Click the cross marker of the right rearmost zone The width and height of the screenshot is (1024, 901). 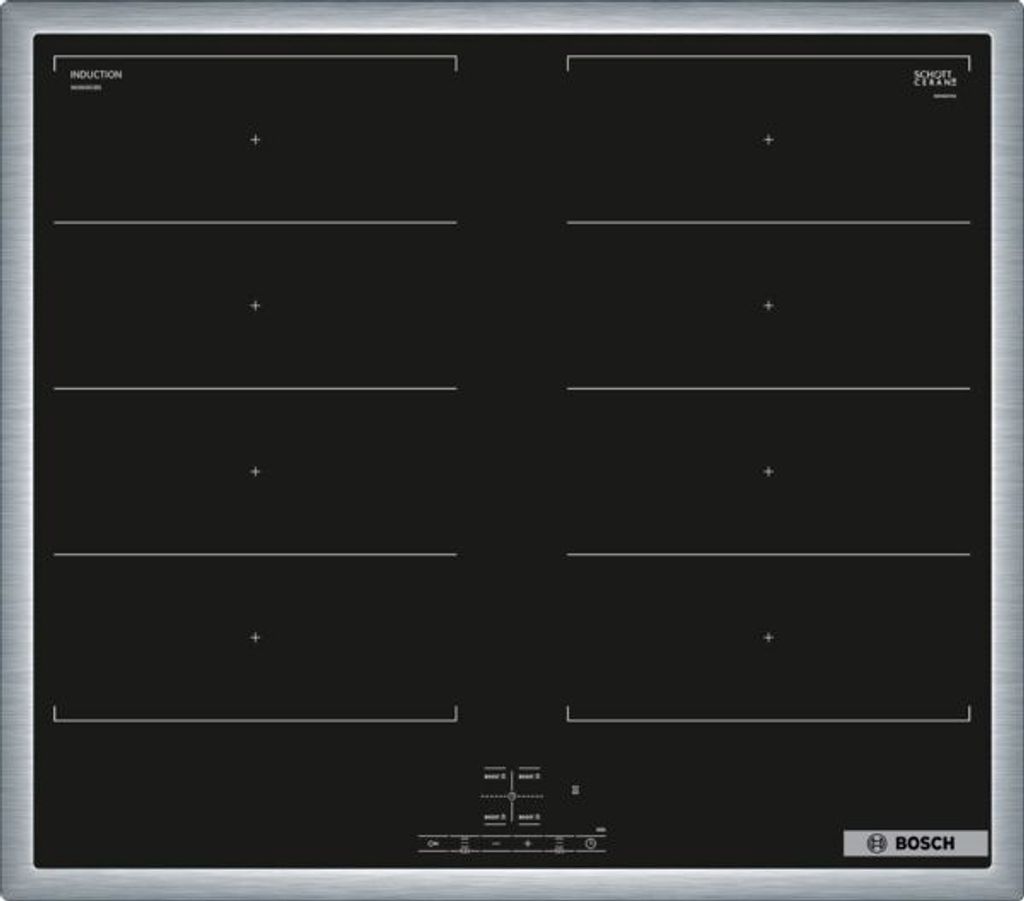click(x=768, y=140)
